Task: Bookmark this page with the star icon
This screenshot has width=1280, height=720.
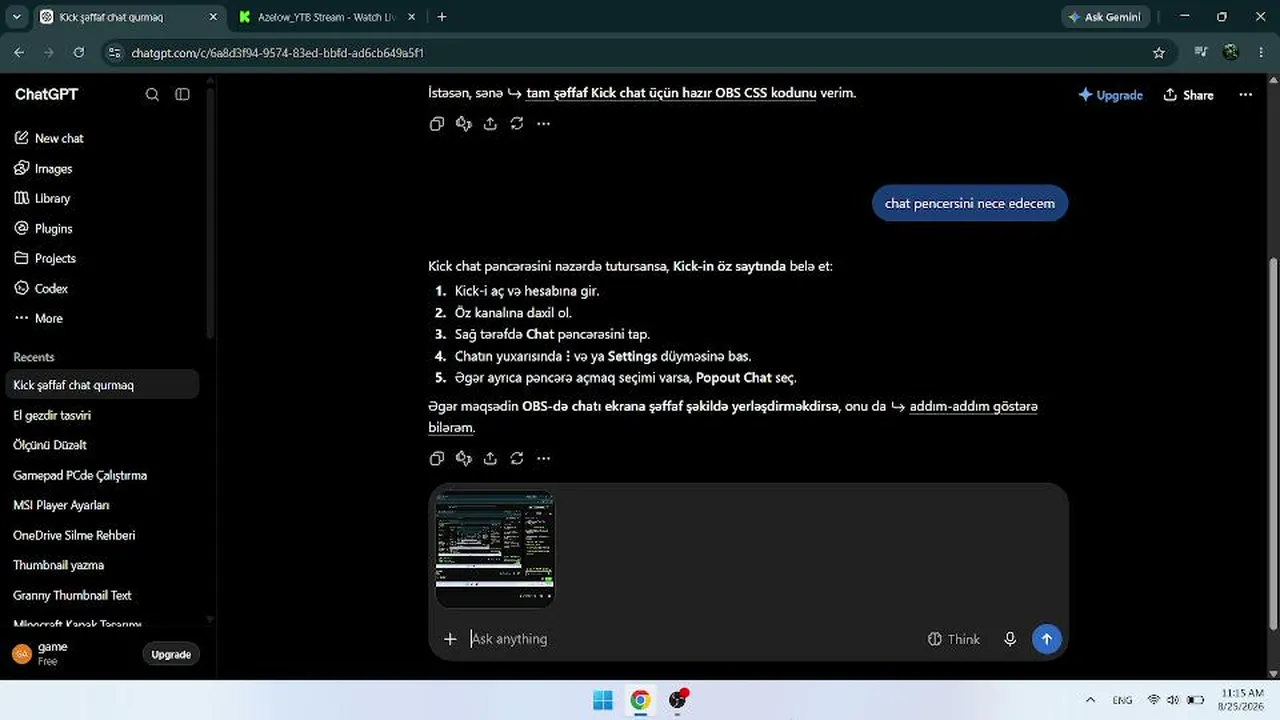Action: tap(1159, 52)
